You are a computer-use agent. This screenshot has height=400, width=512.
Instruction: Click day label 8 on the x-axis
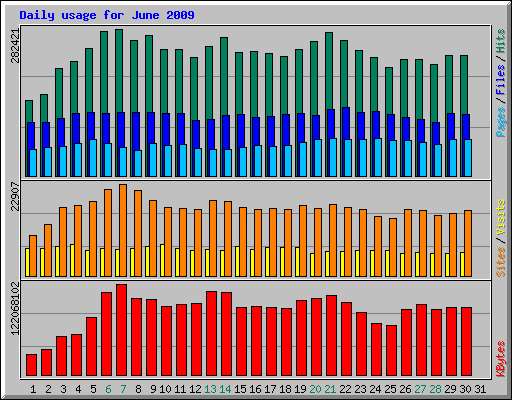point(138,389)
